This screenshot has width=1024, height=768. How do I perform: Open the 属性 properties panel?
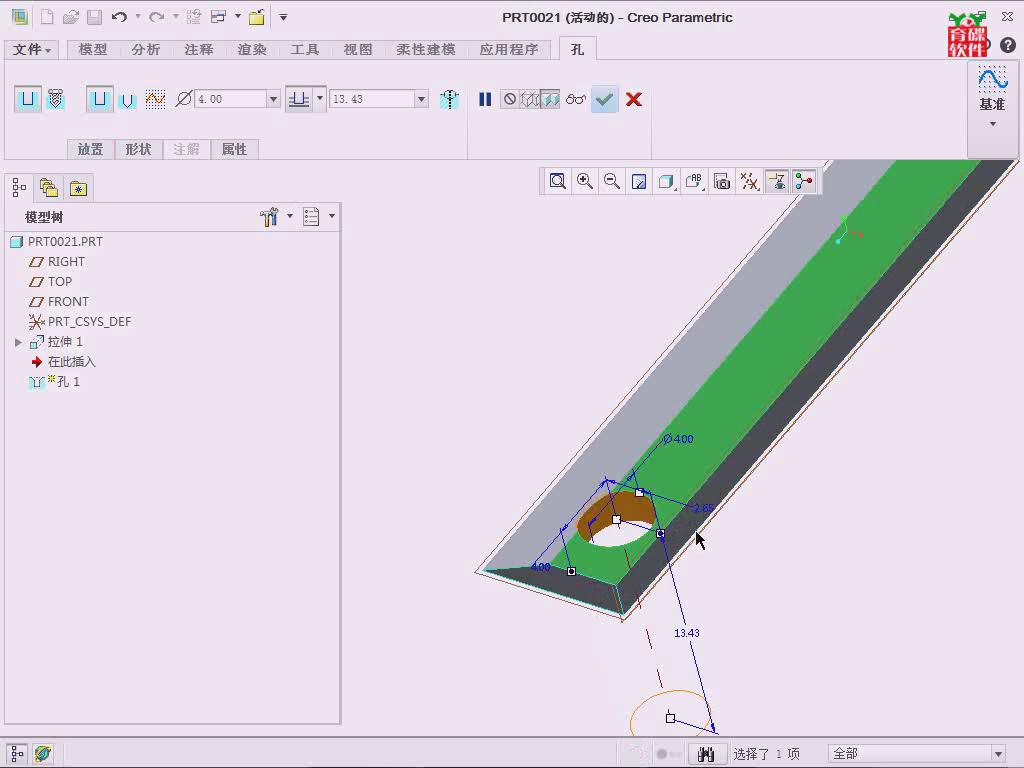pos(234,149)
